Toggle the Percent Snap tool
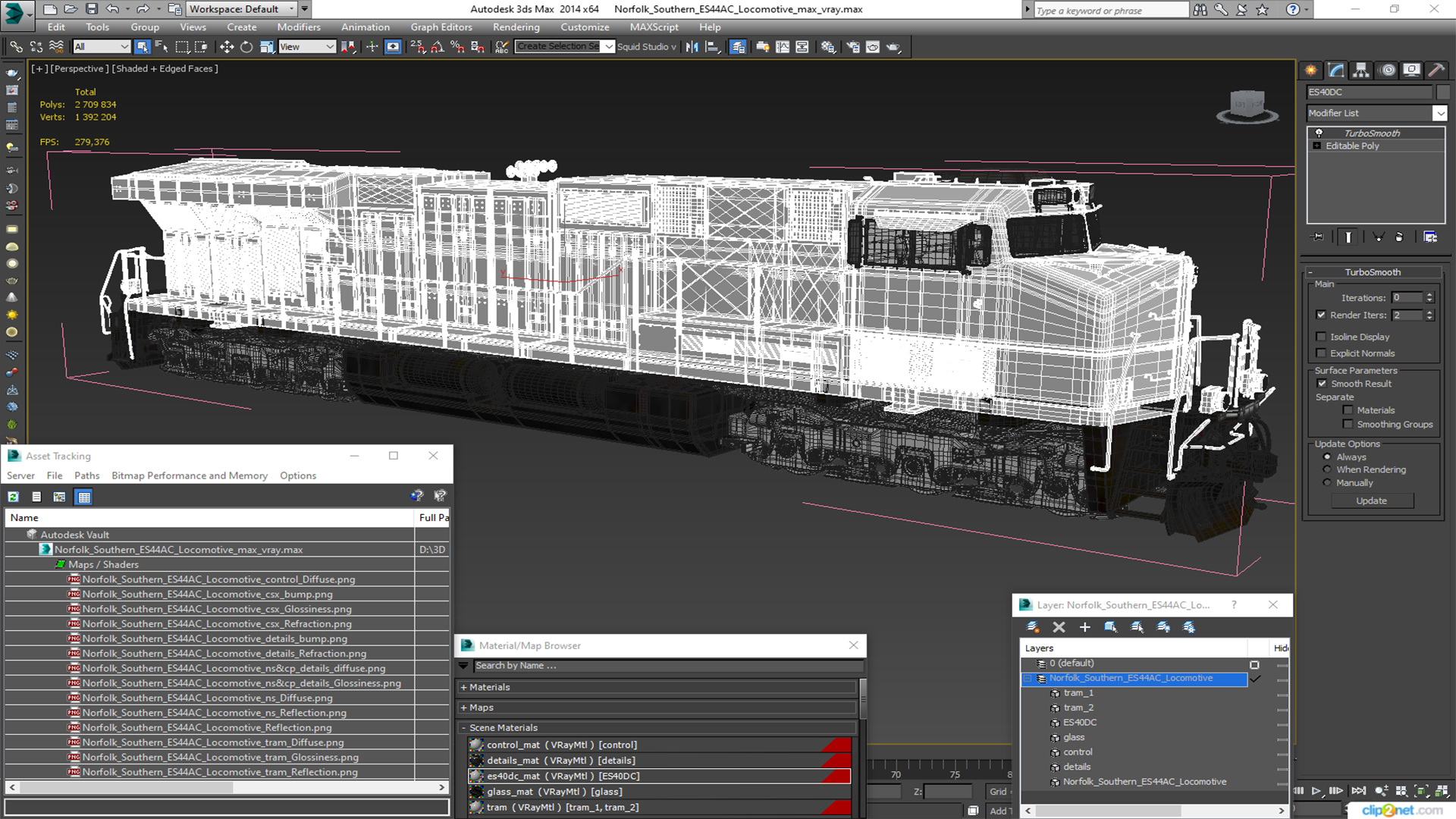Screen dimensions: 1456x819 457,47
